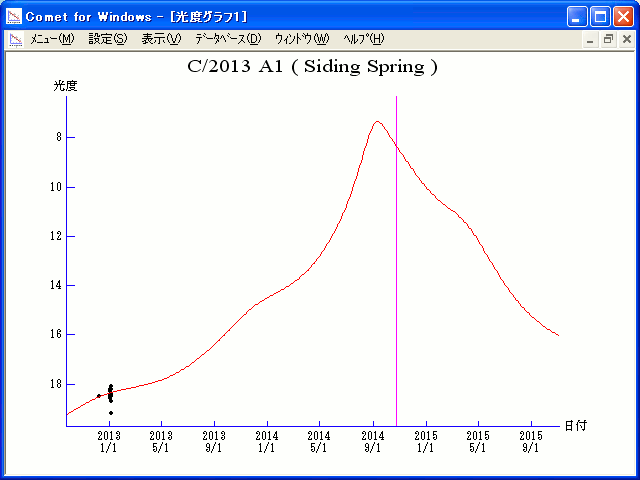Click the 2015 9/1 date label
Image resolution: width=640 pixels, height=480 pixels.
pos(531,442)
